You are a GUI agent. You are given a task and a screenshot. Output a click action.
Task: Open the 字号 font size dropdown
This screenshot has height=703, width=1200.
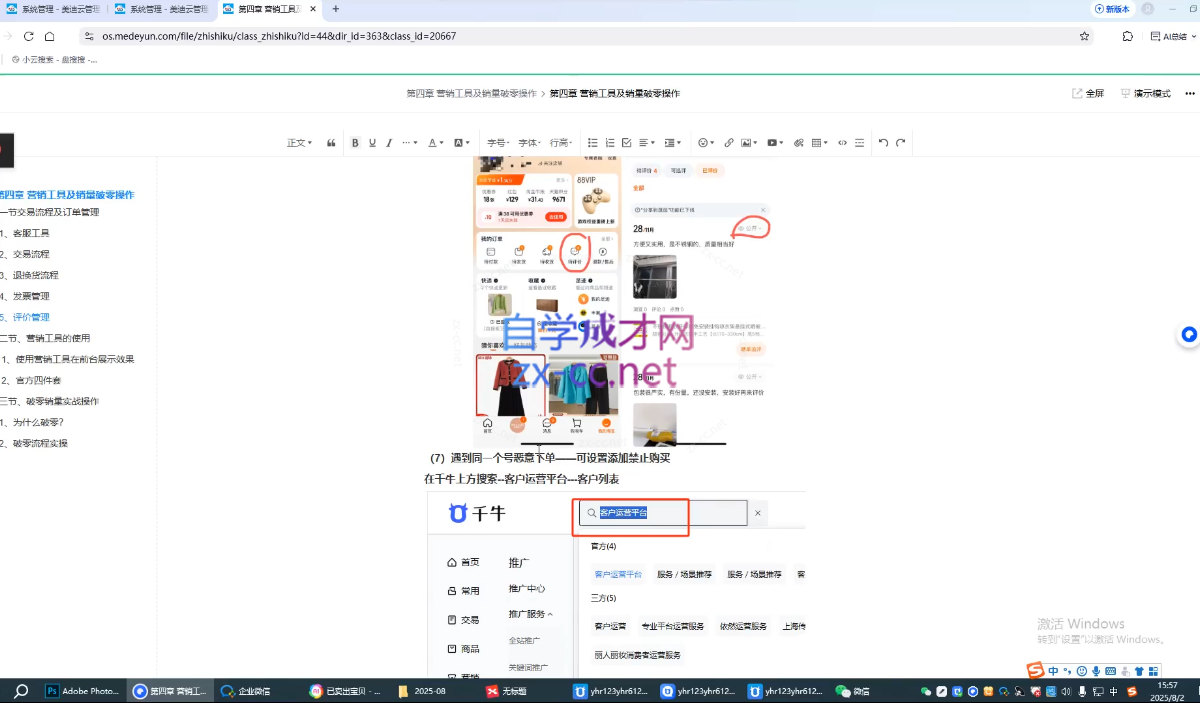[497, 143]
